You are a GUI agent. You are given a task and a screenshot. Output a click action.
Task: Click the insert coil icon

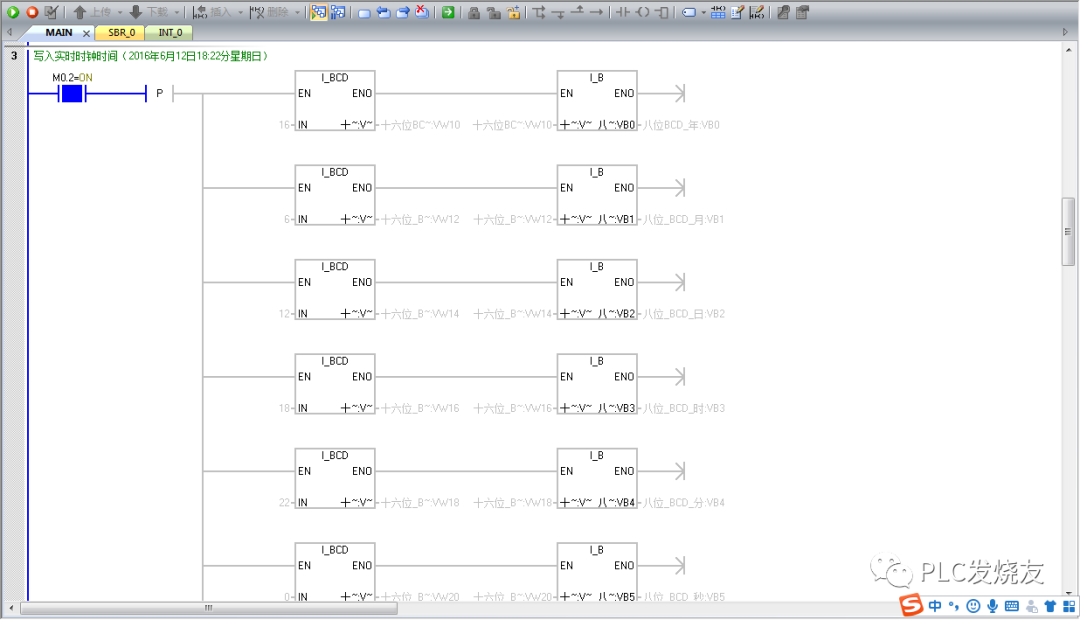[x=643, y=12]
